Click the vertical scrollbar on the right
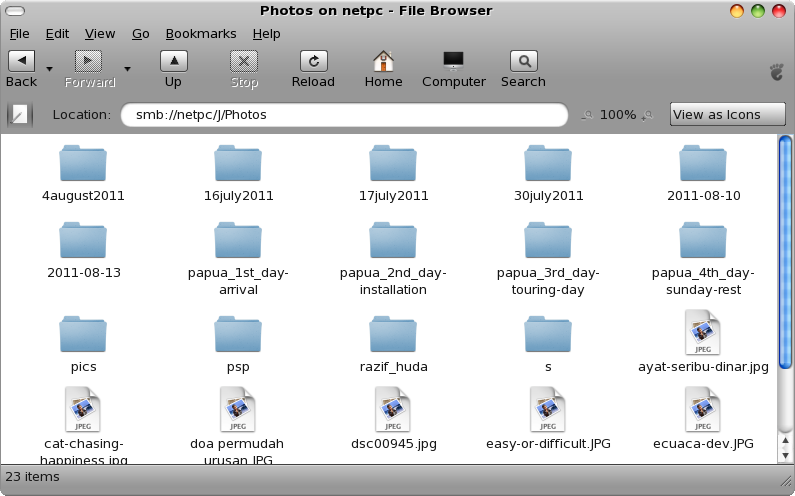 [785, 300]
